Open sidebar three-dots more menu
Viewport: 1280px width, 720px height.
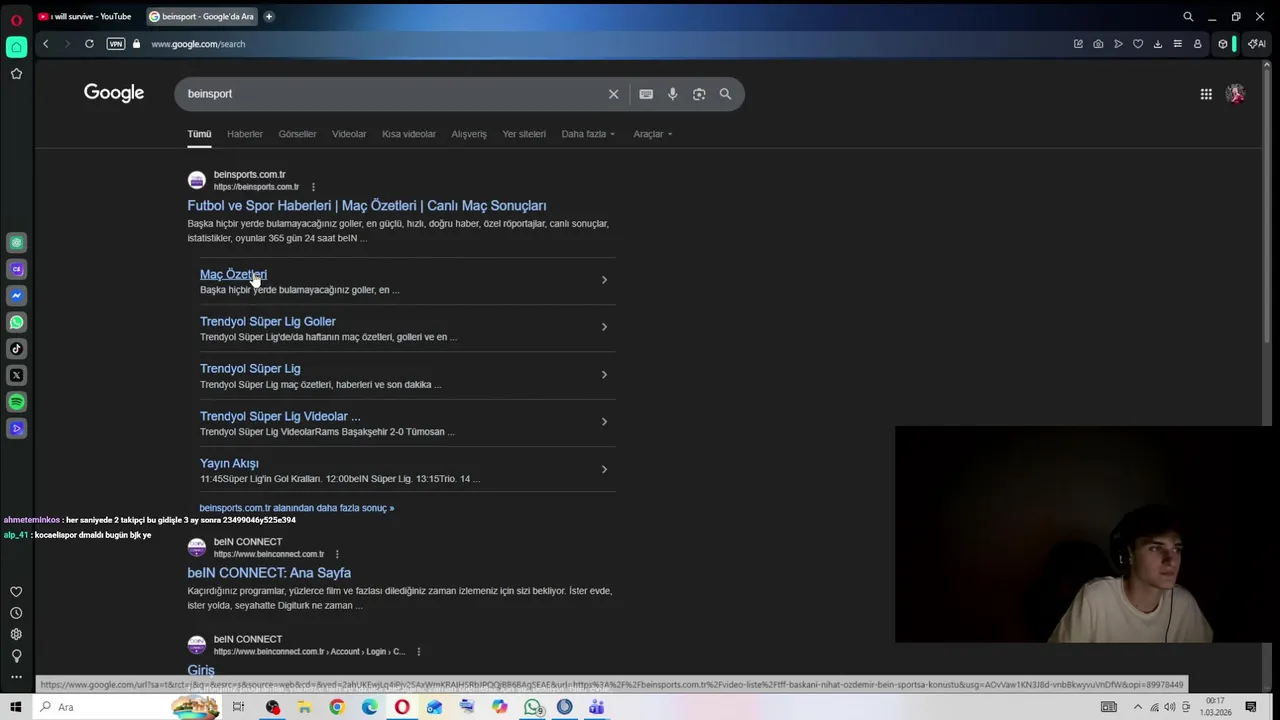(16, 677)
